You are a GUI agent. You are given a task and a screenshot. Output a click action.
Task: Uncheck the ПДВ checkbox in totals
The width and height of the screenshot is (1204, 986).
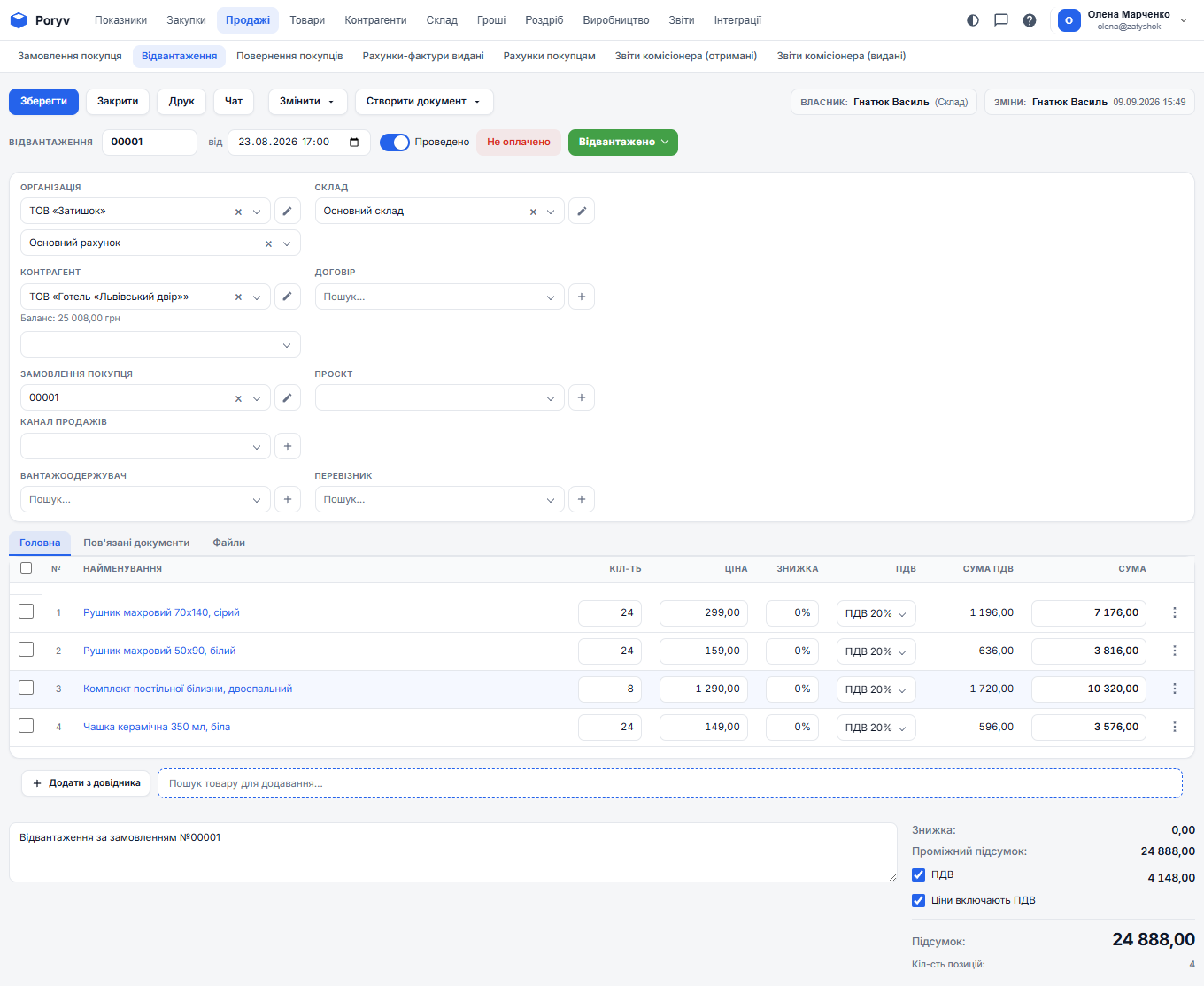pyautogui.click(x=919, y=874)
